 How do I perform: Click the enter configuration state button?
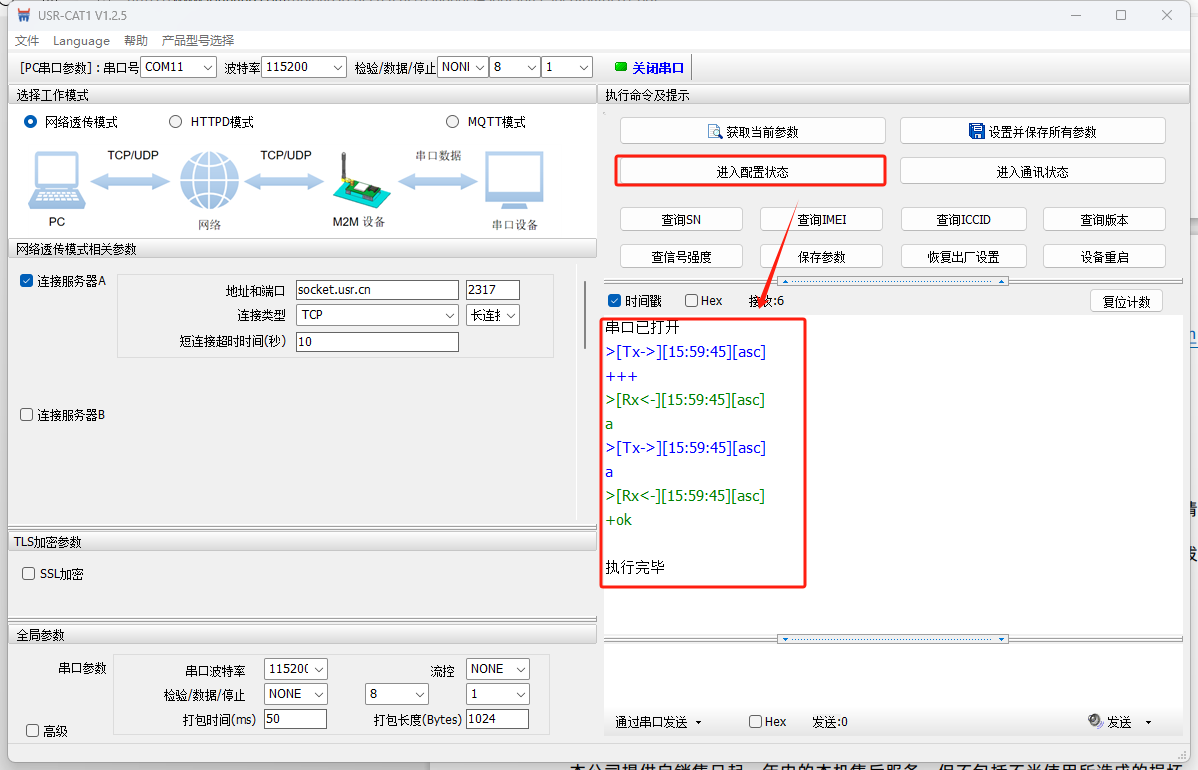pyautogui.click(x=751, y=171)
